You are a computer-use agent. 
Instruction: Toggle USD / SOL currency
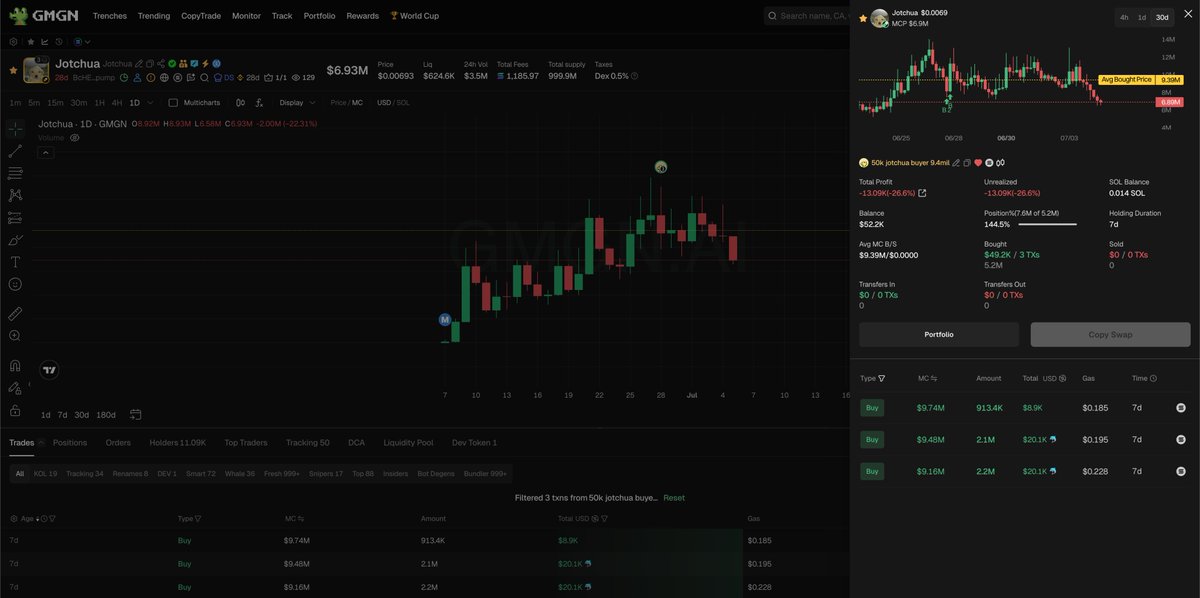tap(393, 102)
